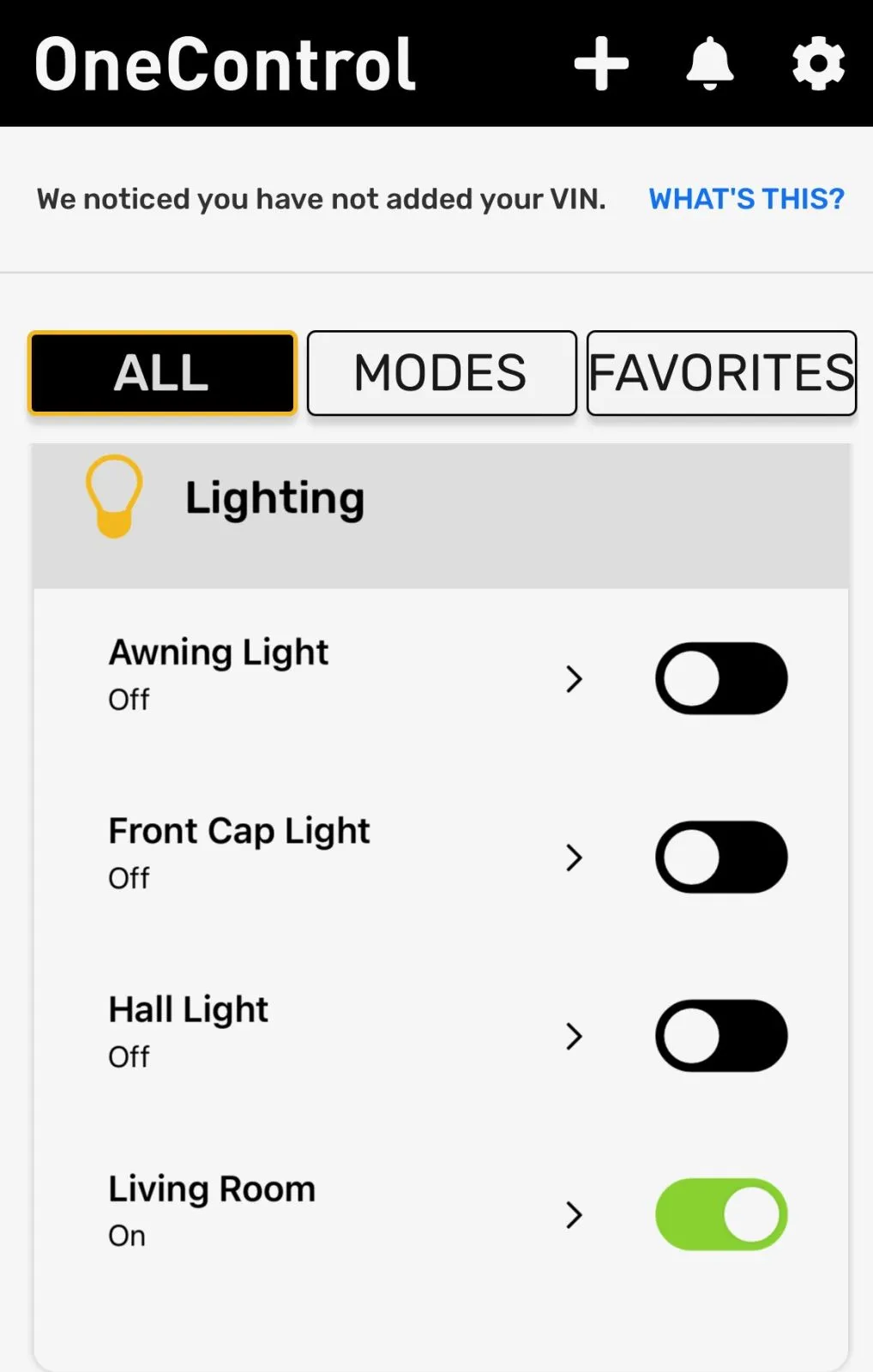Open settings with the gear icon
Screen dimensions: 873x1372
[818, 63]
